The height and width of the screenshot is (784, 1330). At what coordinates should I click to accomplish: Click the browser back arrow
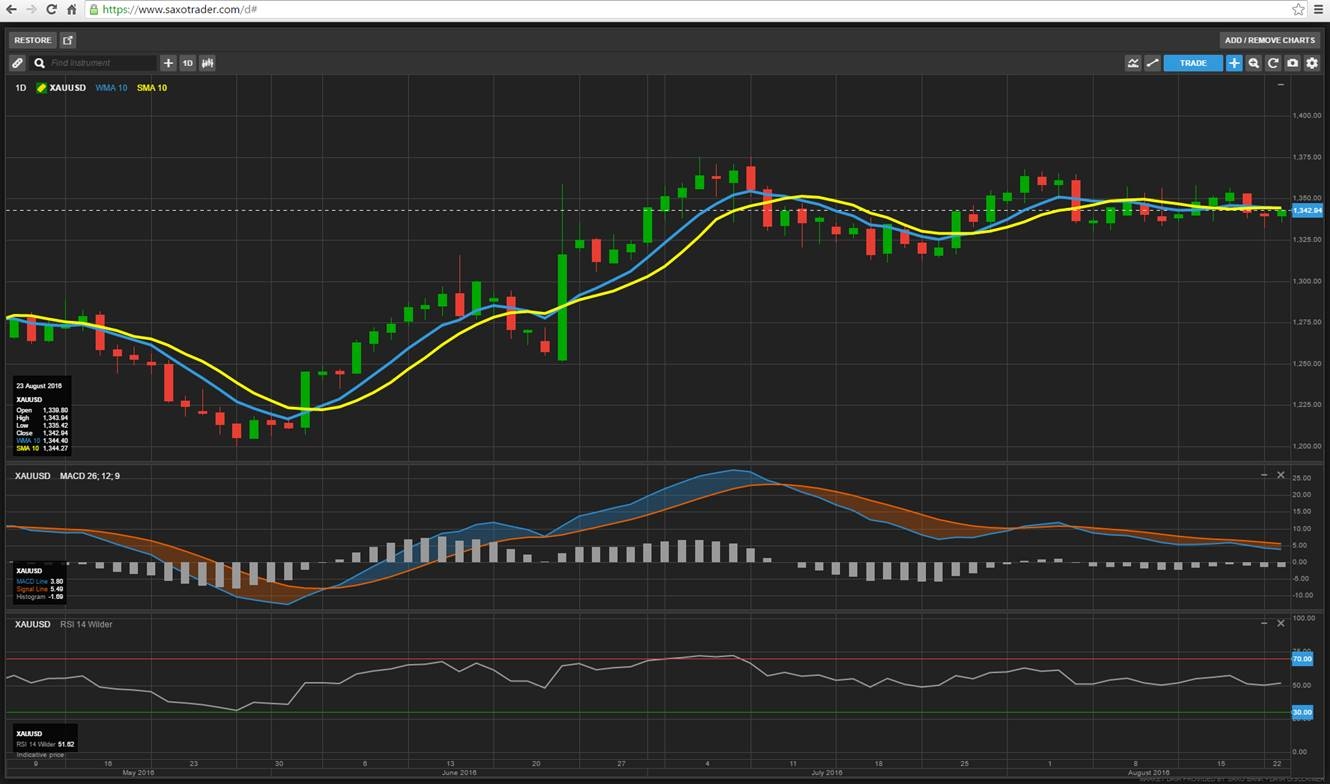pyautogui.click(x=12, y=9)
